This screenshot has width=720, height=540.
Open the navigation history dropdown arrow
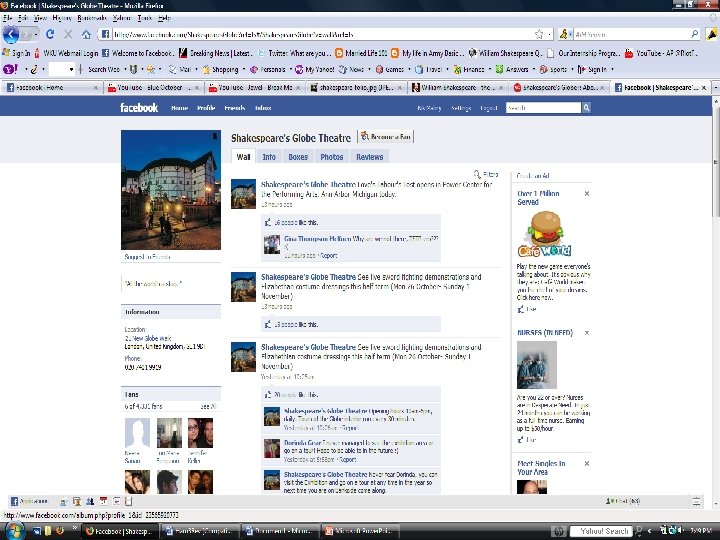[36, 34]
